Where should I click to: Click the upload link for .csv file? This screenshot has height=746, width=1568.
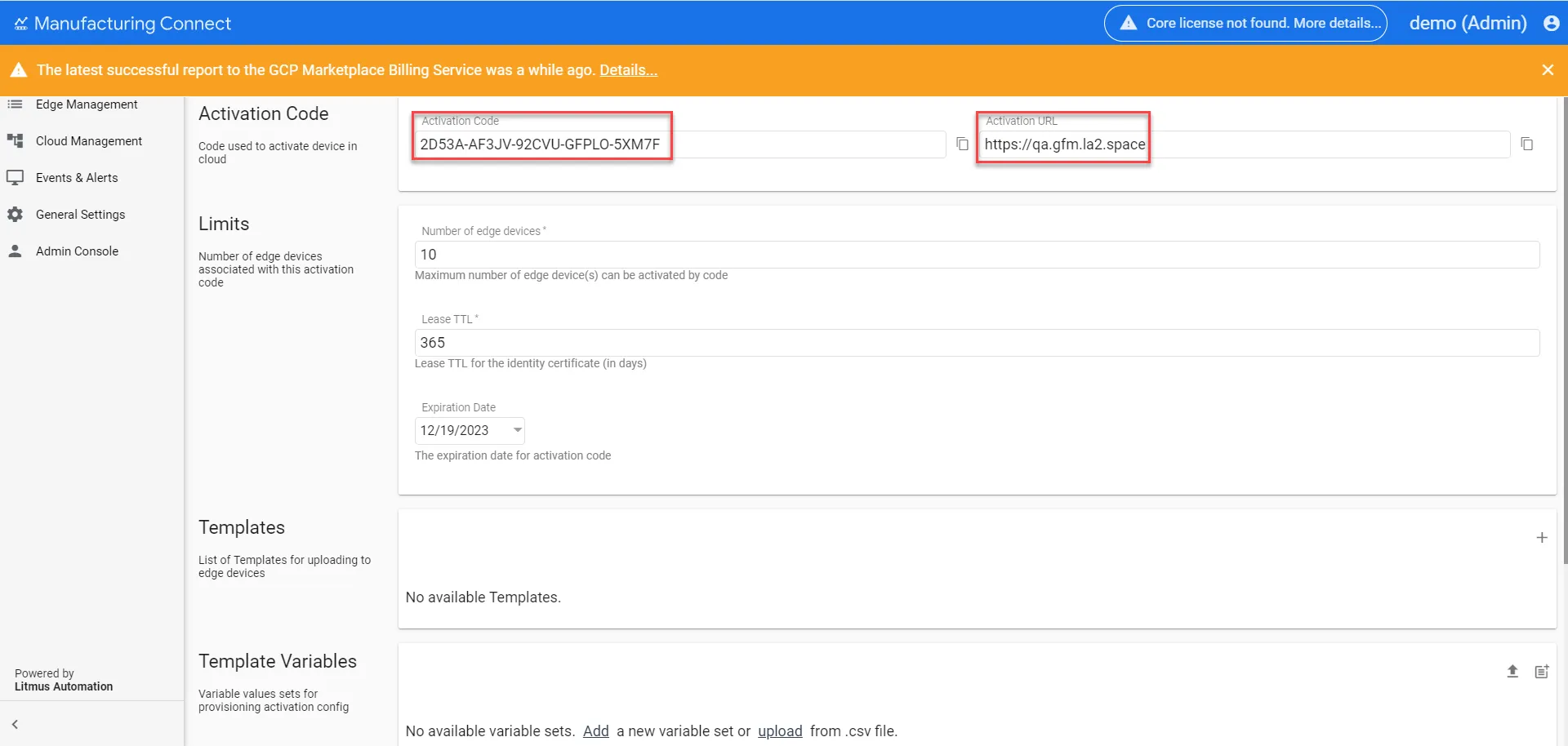[780, 731]
